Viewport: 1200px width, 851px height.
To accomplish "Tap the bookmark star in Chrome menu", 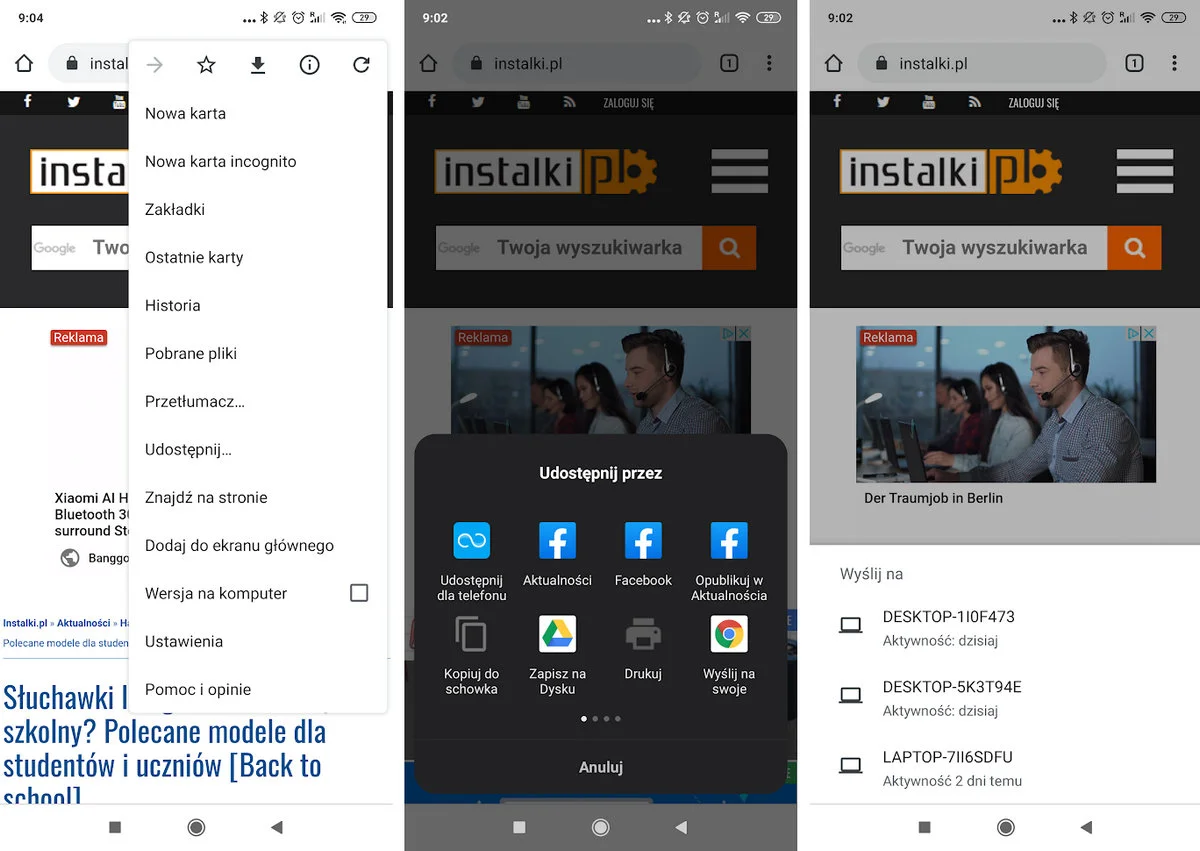I will click(x=206, y=65).
